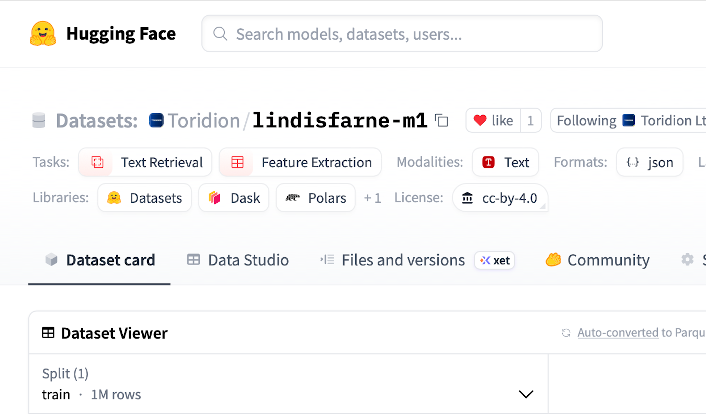Click the Libraries: label
Image resolution: width=706 pixels, height=414 pixels.
(x=60, y=197)
